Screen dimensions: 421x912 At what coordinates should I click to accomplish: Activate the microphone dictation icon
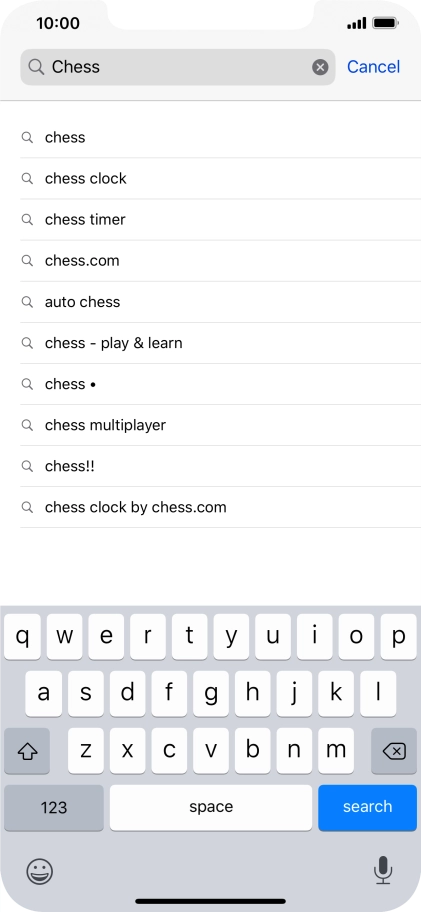383,871
